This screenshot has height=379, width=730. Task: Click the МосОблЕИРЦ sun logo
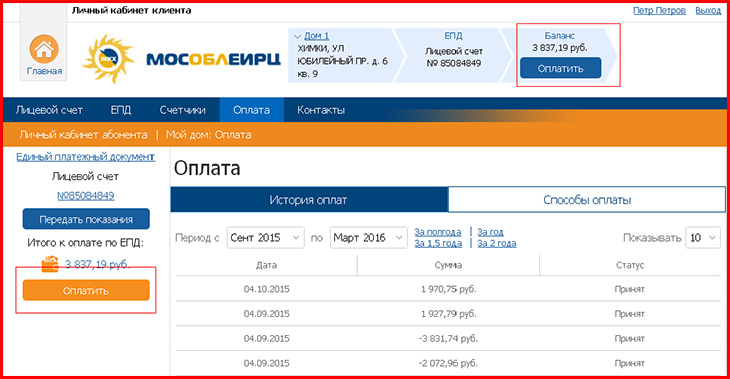click(x=108, y=59)
